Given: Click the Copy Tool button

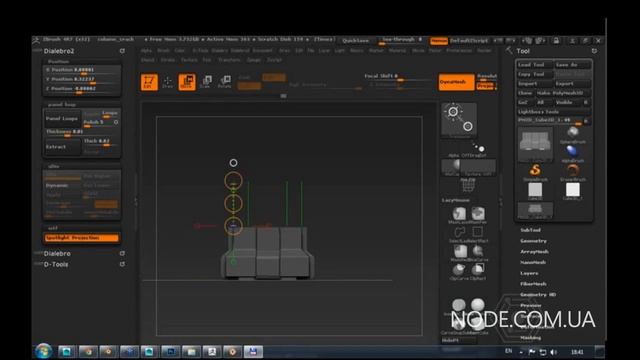Looking at the screenshot, I should (534, 74).
